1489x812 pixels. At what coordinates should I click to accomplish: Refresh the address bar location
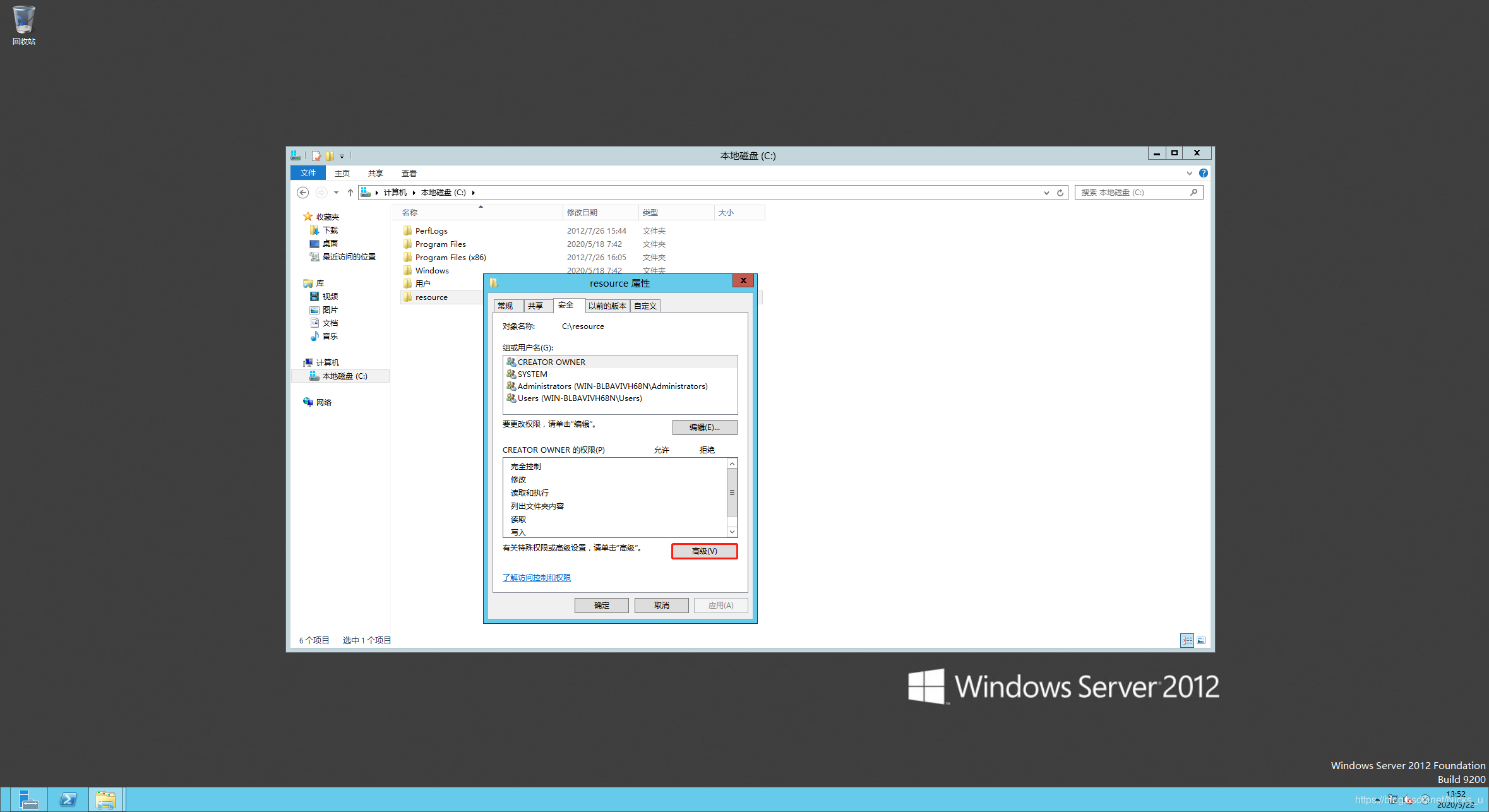(1060, 193)
